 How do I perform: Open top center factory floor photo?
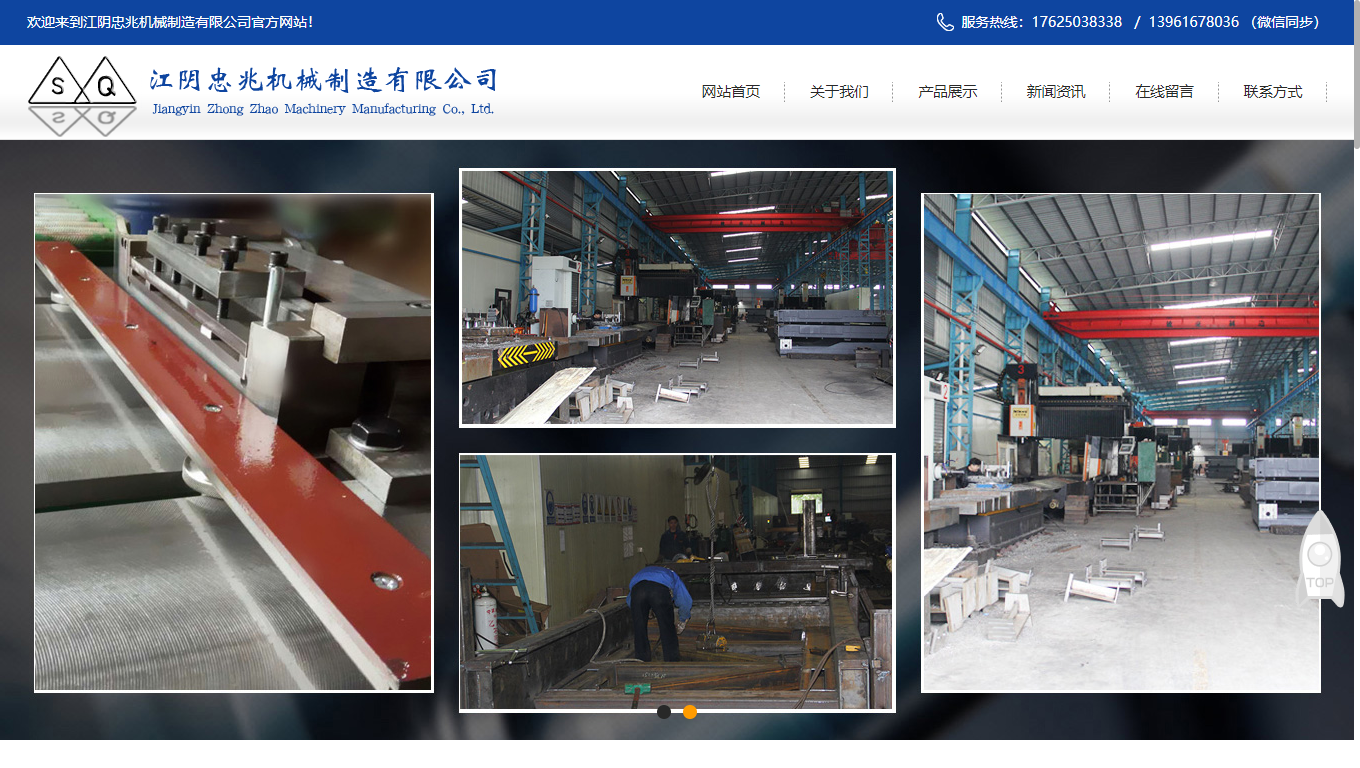pyautogui.click(x=677, y=297)
